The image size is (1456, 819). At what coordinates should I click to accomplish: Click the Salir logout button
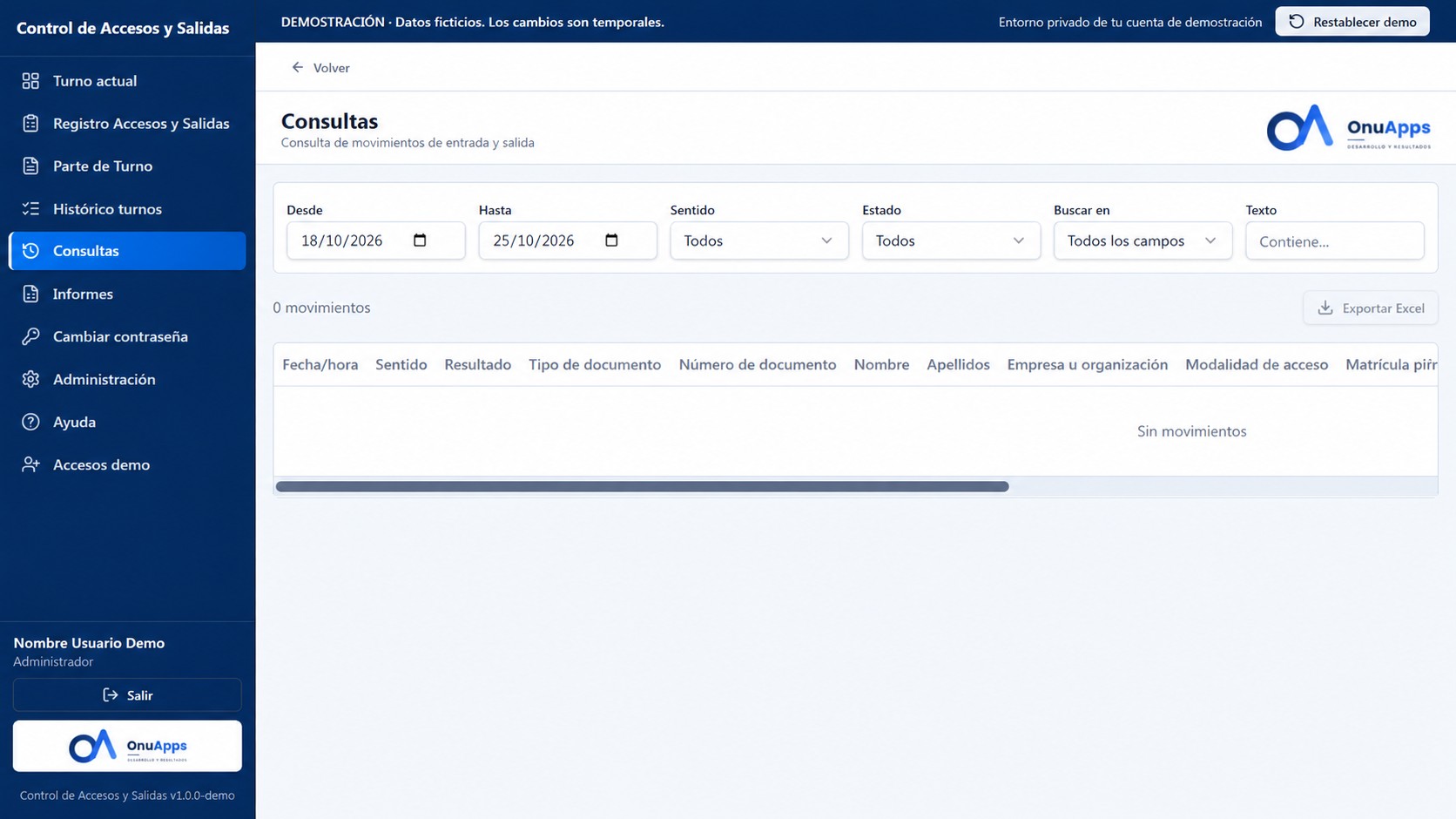127,695
